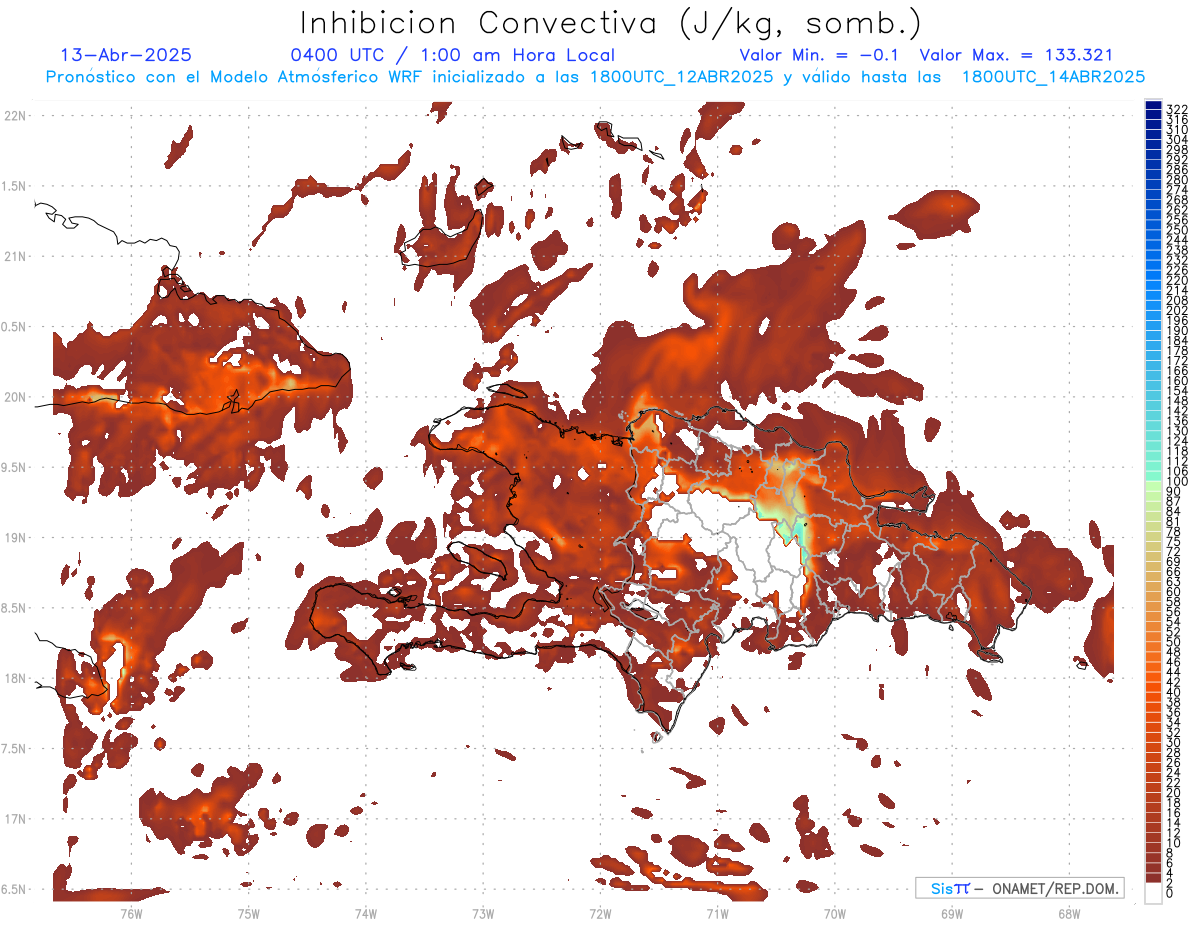
Task: Click the '73W' longitude label
Action: tap(483, 913)
